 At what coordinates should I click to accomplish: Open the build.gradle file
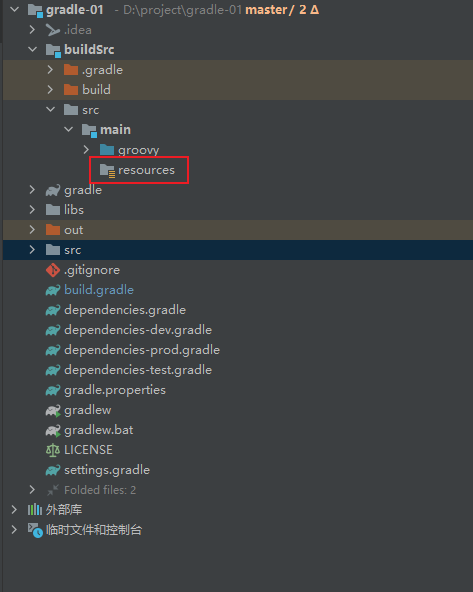(x=99, y=290)
